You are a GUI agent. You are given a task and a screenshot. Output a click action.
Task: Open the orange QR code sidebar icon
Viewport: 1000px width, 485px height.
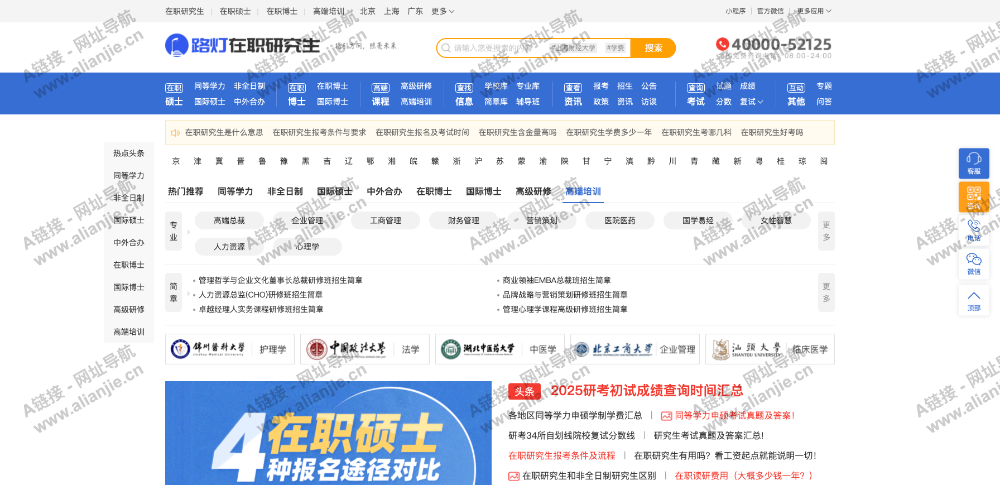pyautogui.click(x=974, y=197)
